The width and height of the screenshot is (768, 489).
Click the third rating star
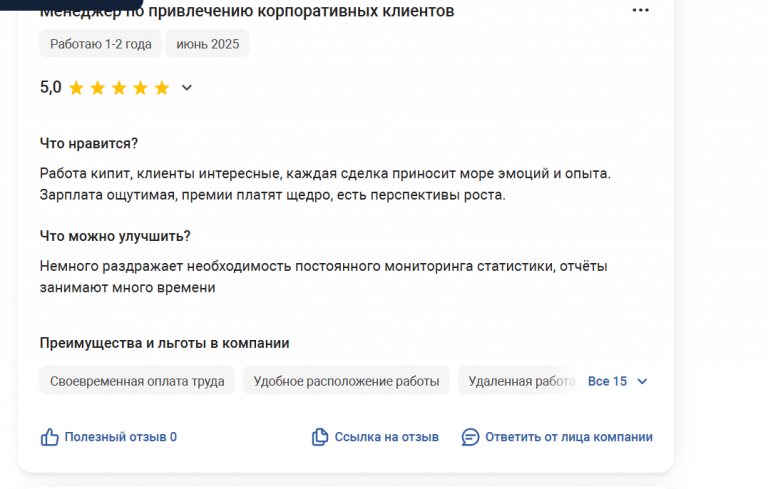coord(119,88)
